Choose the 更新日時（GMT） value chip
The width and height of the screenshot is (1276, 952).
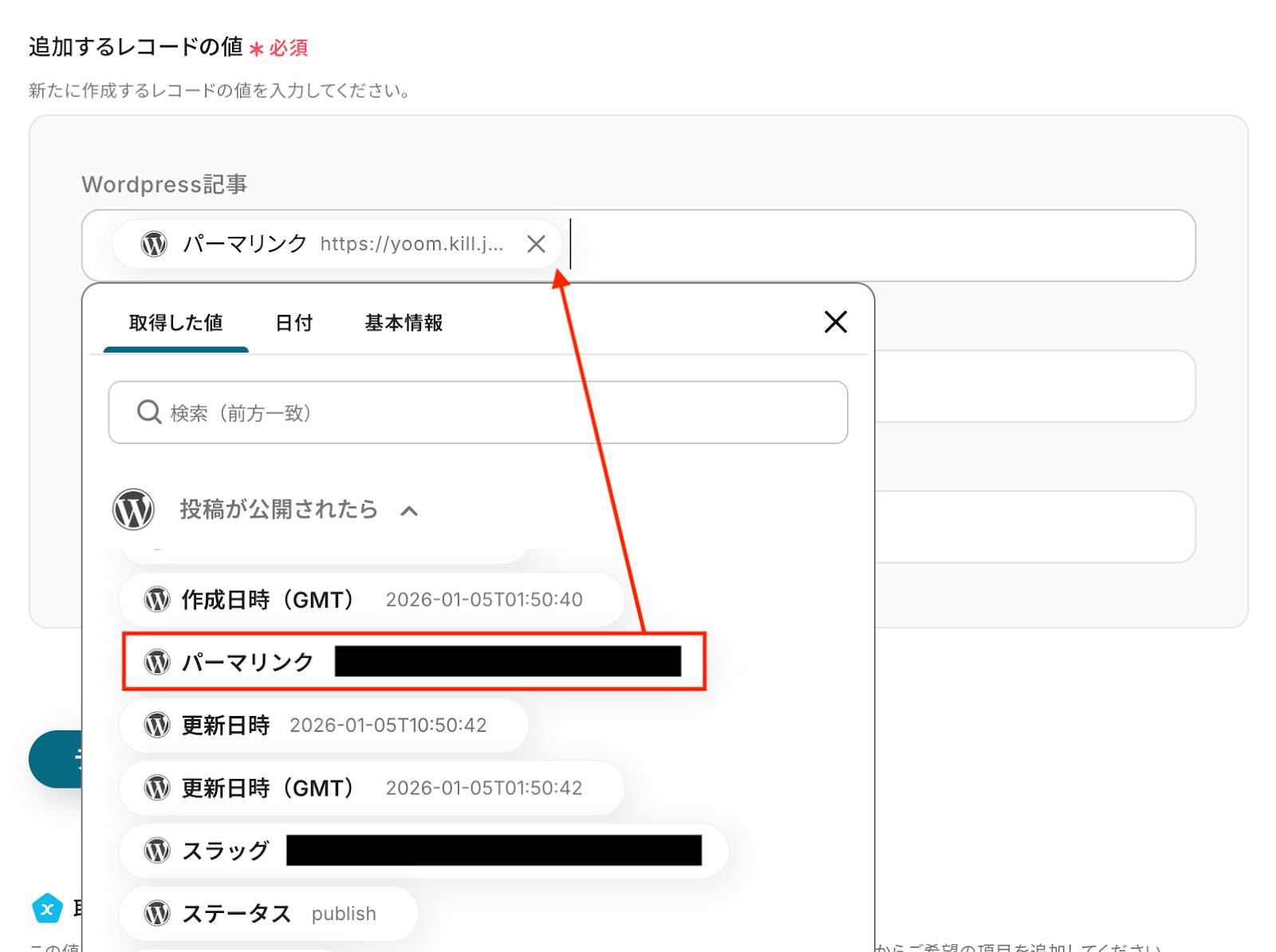372,789
